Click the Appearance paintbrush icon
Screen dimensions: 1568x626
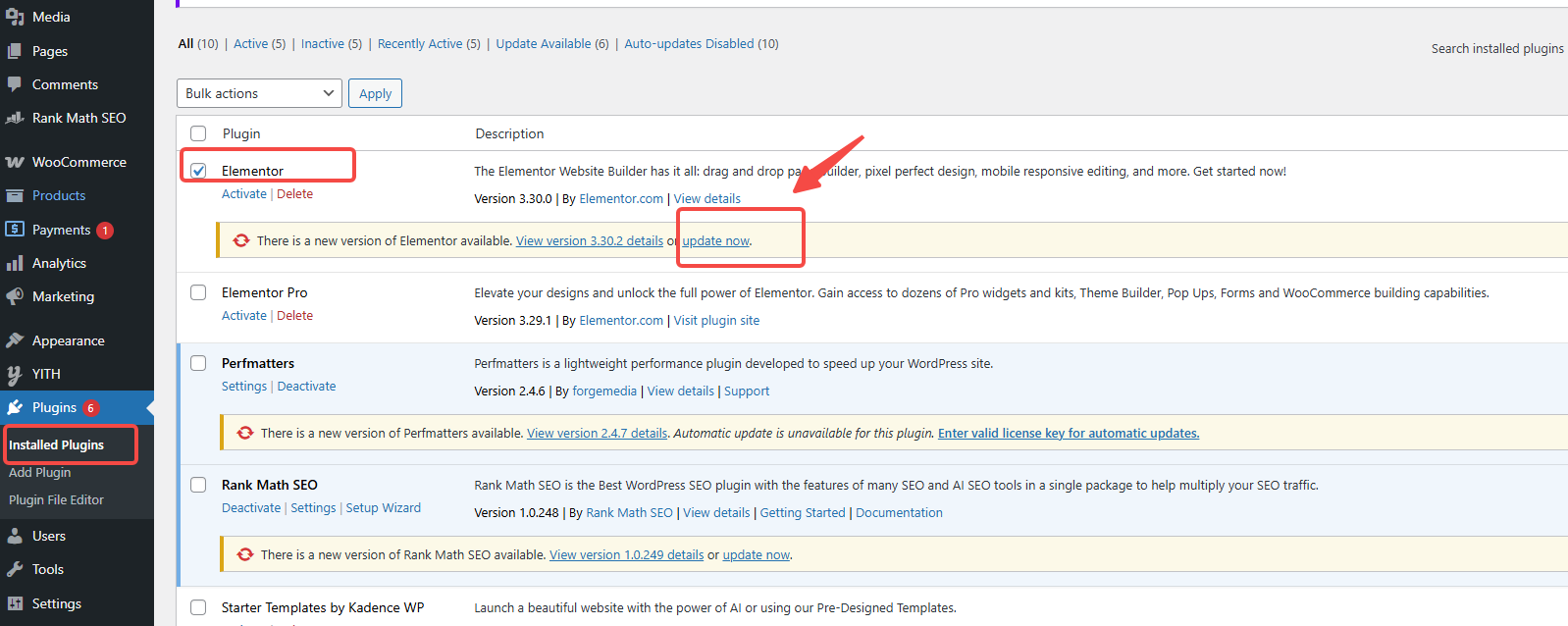point(15,340)
